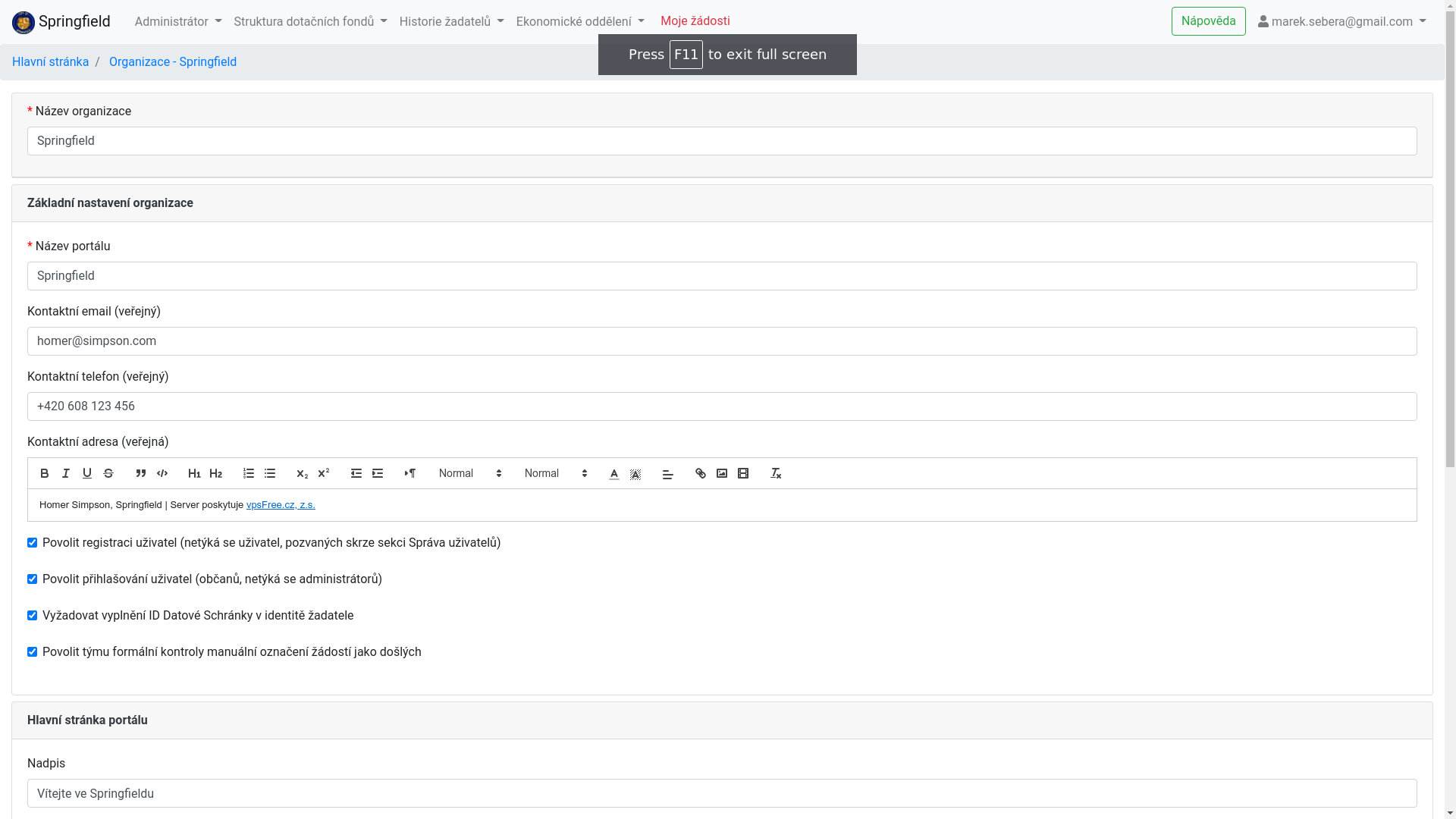The height and width of the screenshot is (819, 1456).
Task: Click the green Nápověda button
Action: [x=1208, y=21]
